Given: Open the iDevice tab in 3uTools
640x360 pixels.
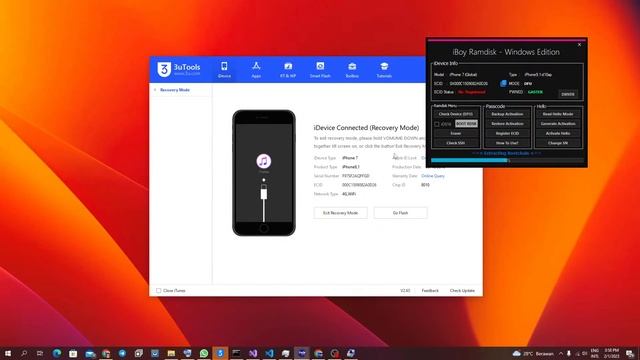Looking at the screenshot, I should point(224,69).
